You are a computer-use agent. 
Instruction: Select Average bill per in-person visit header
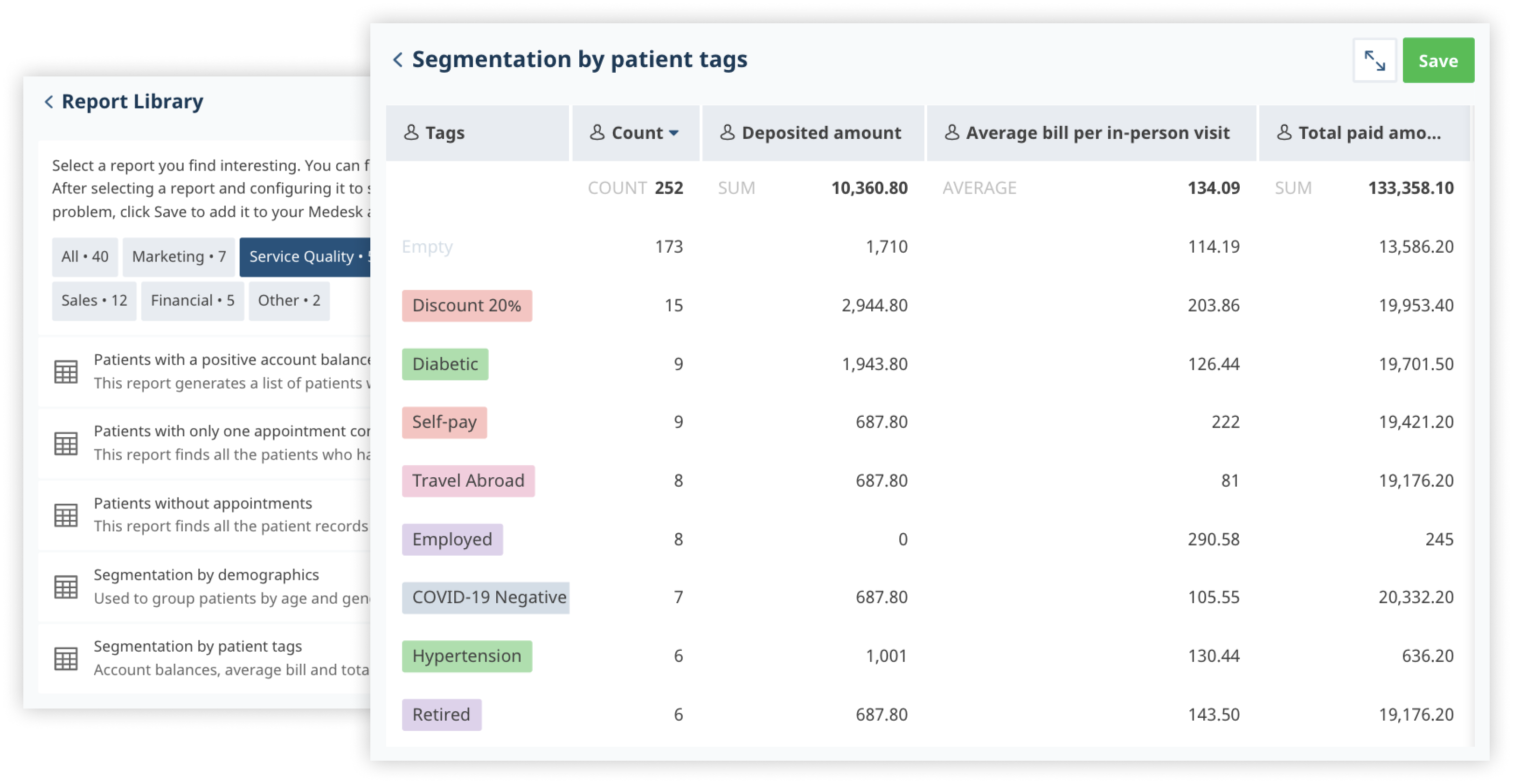tap(1091, 133)
